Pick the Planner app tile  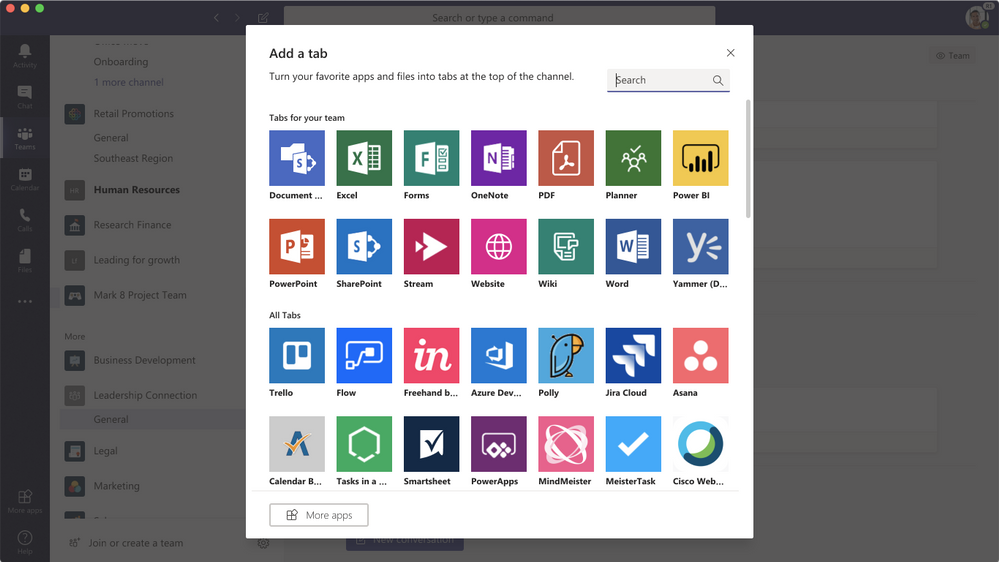[633, 158]
